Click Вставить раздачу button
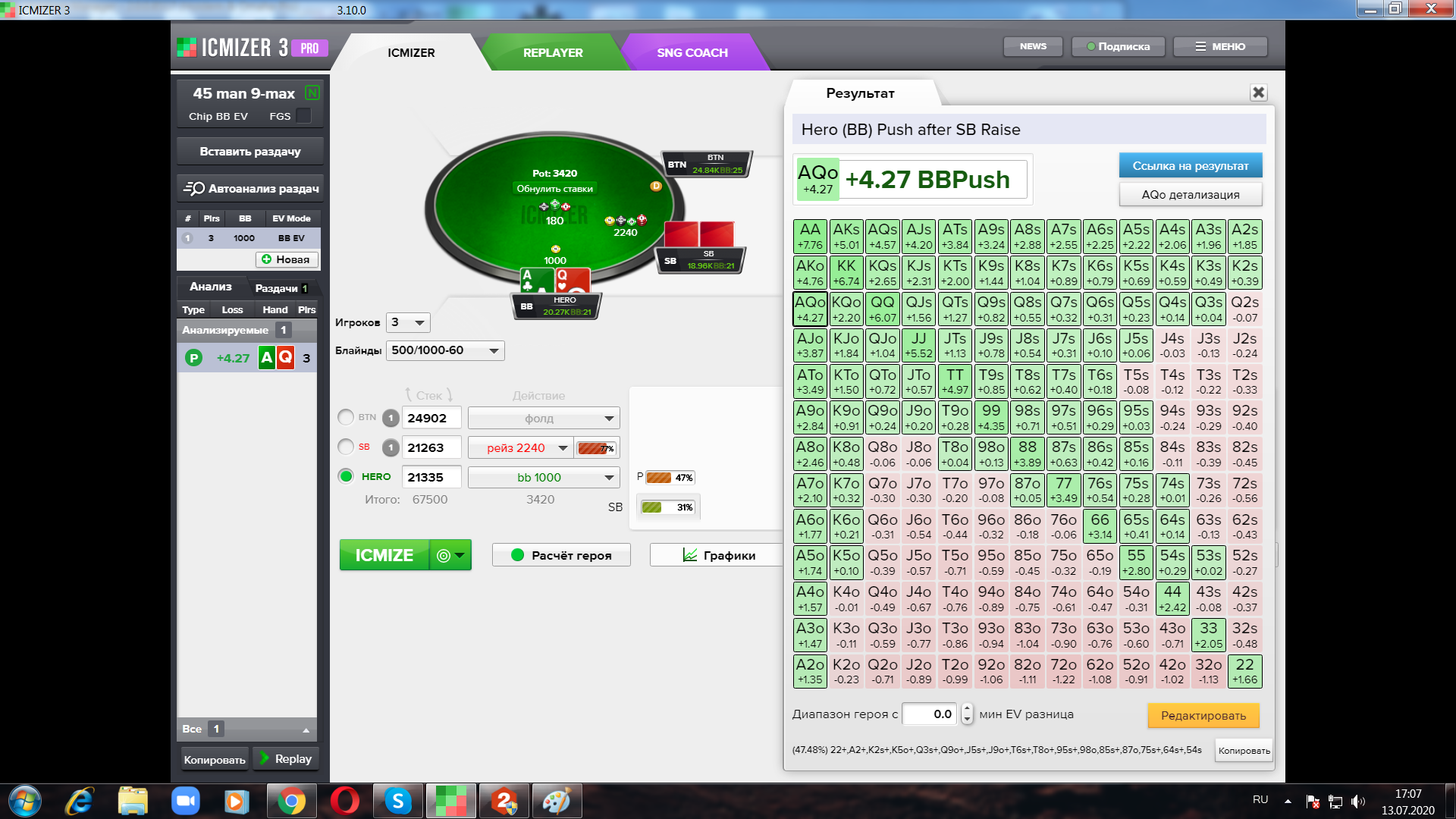This screenshot has height=819, width=1456. pyautogui.click(x=250, y=151)
